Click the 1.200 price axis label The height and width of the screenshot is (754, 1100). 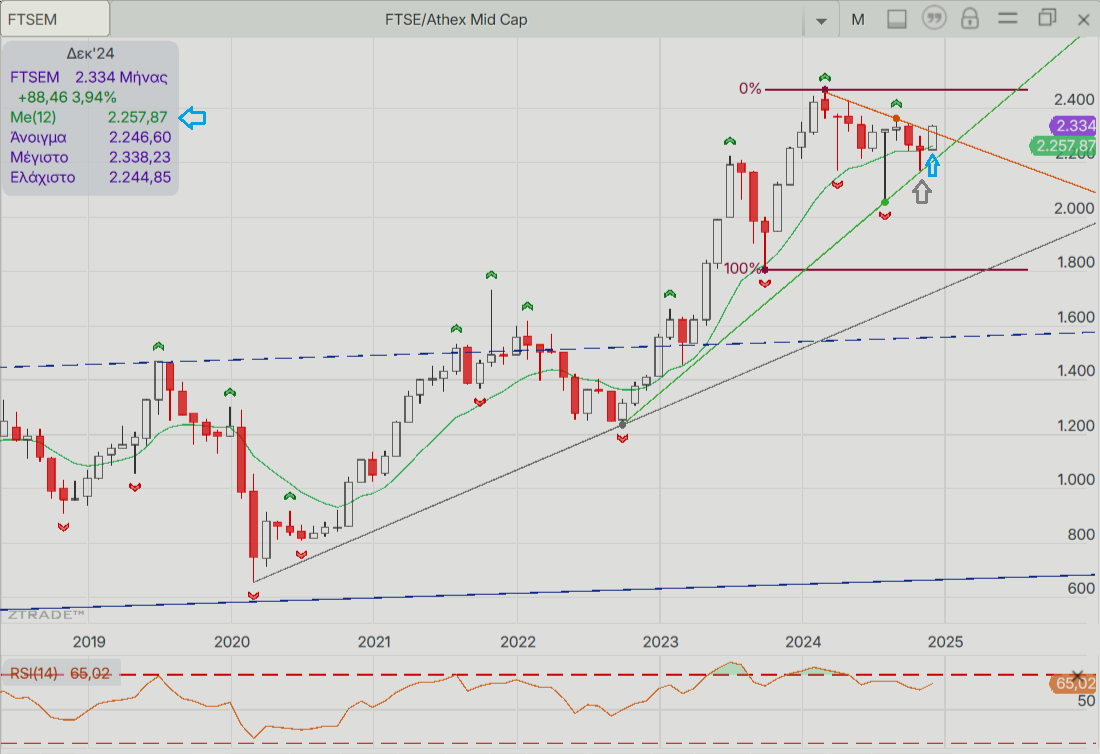pos(1075,426)
